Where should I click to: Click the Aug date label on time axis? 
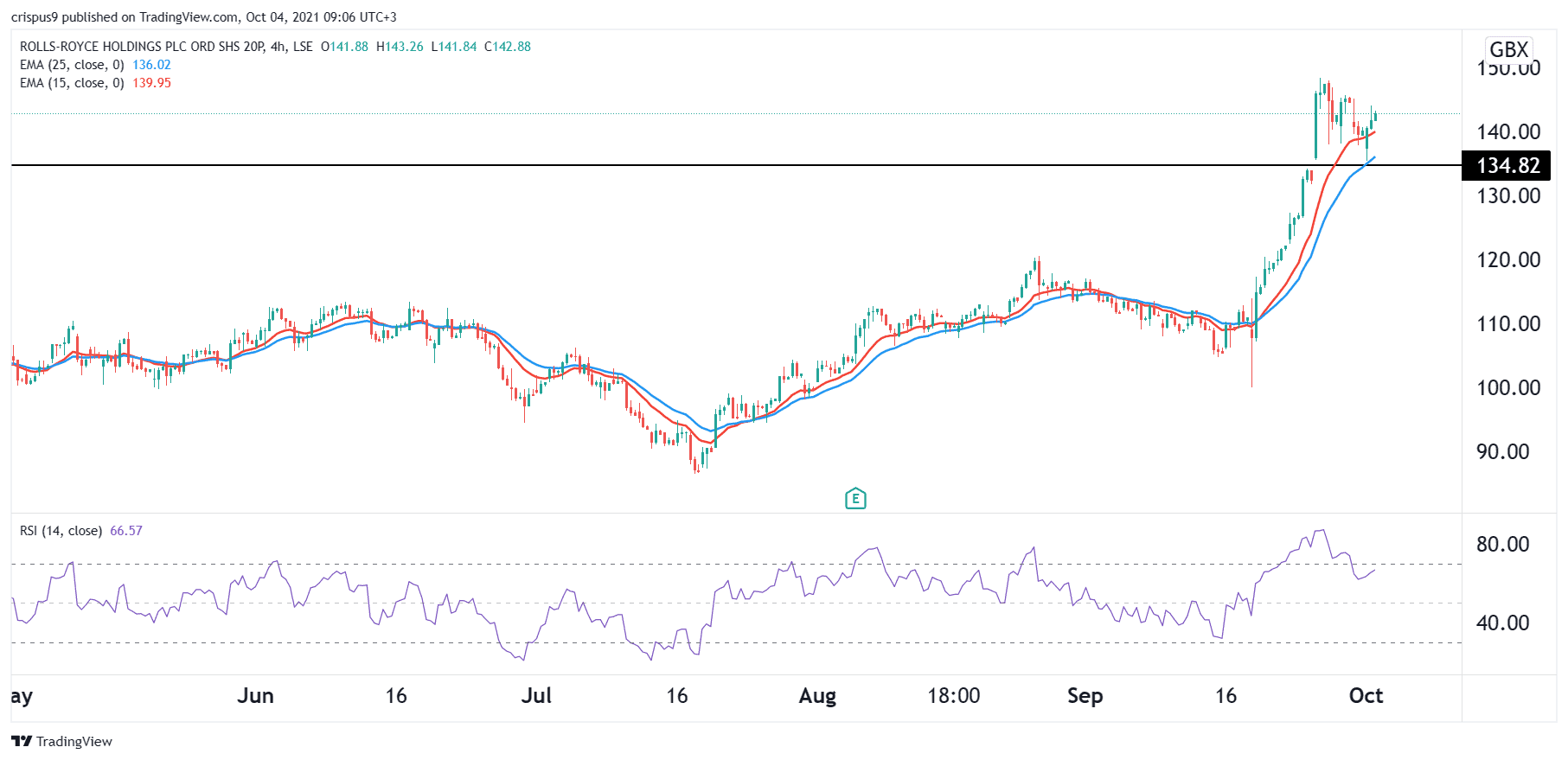pos(817,697)
